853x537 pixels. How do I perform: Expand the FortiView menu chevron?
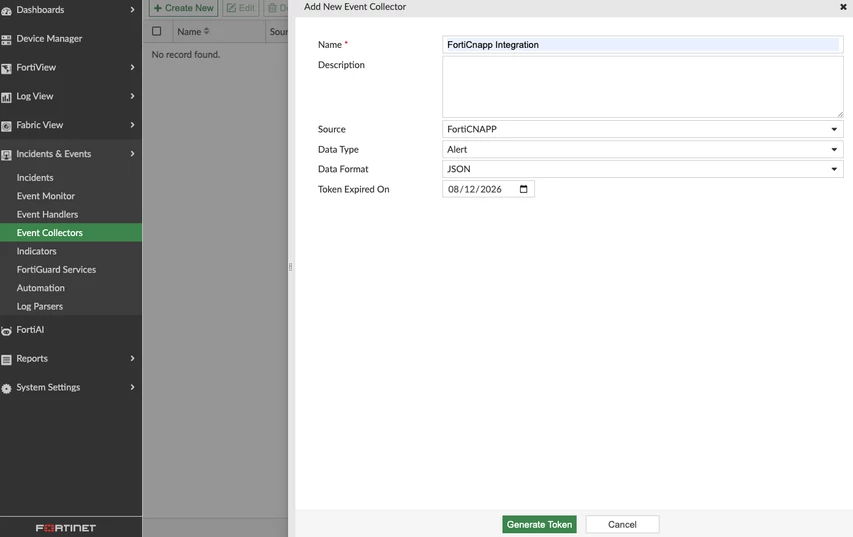(x=132, y=67)
